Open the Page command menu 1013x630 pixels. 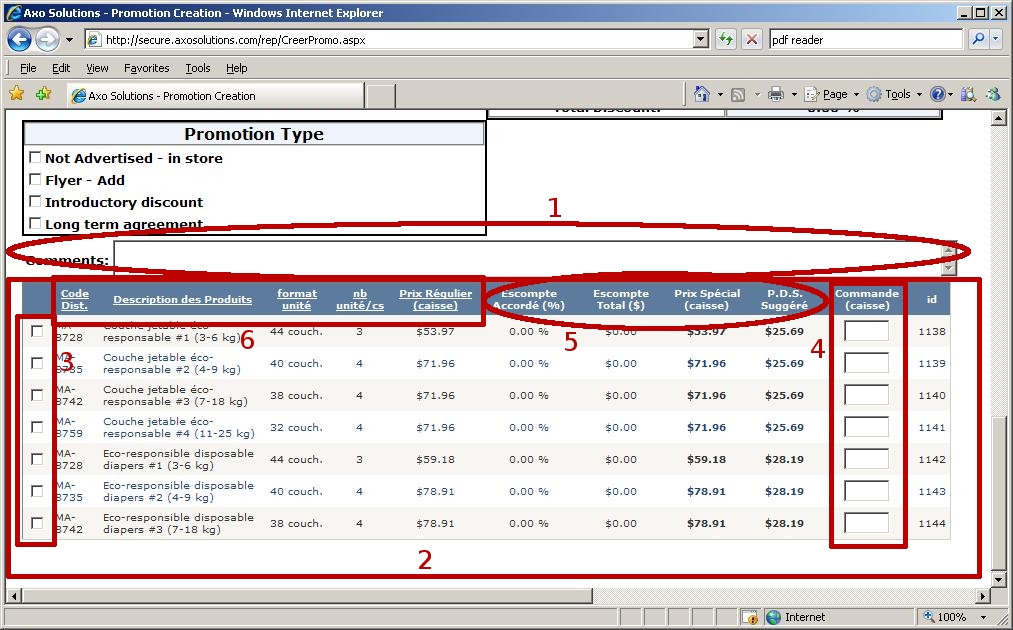(831, 94)
